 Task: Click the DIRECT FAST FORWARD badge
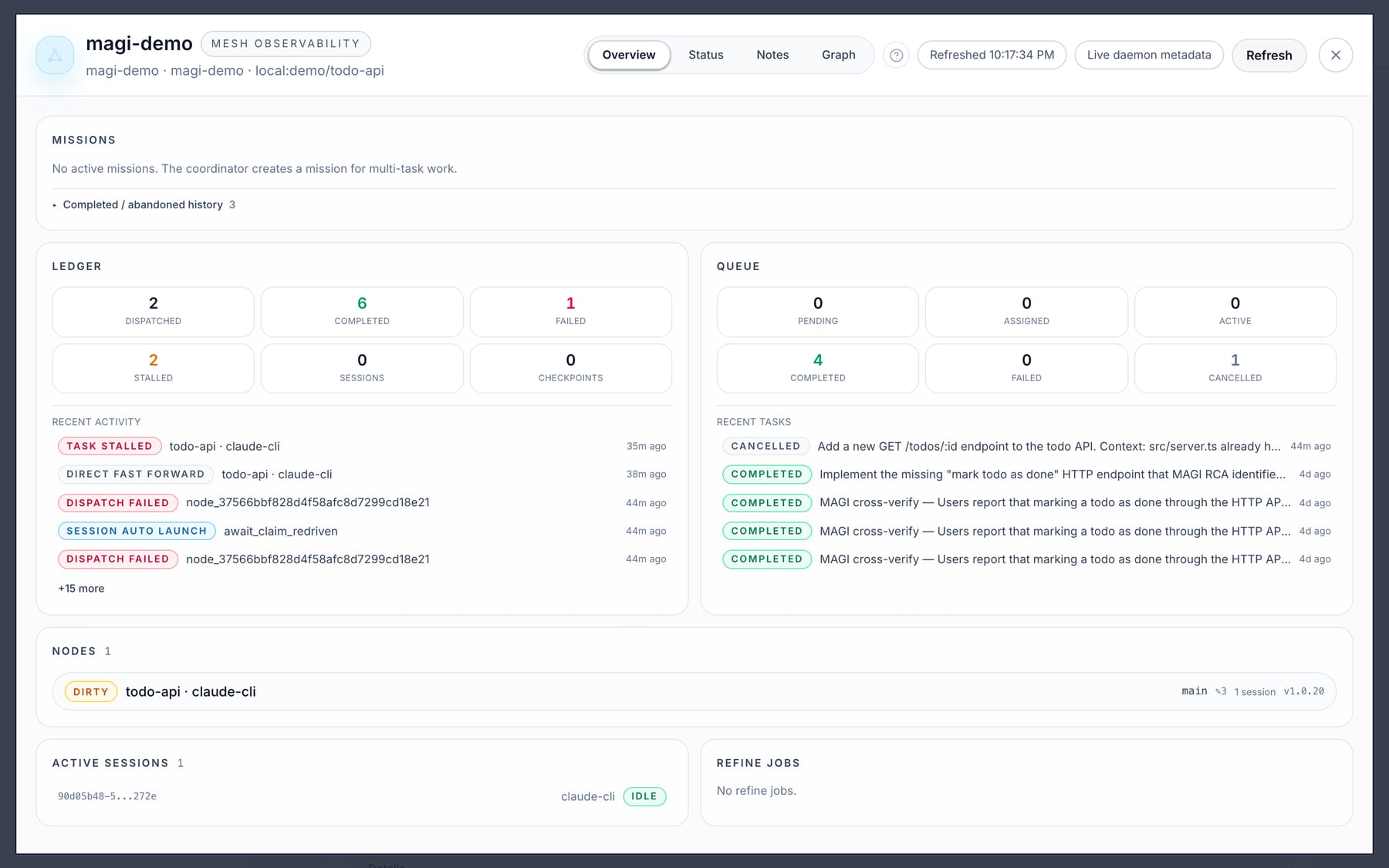(x=136, y=475)
